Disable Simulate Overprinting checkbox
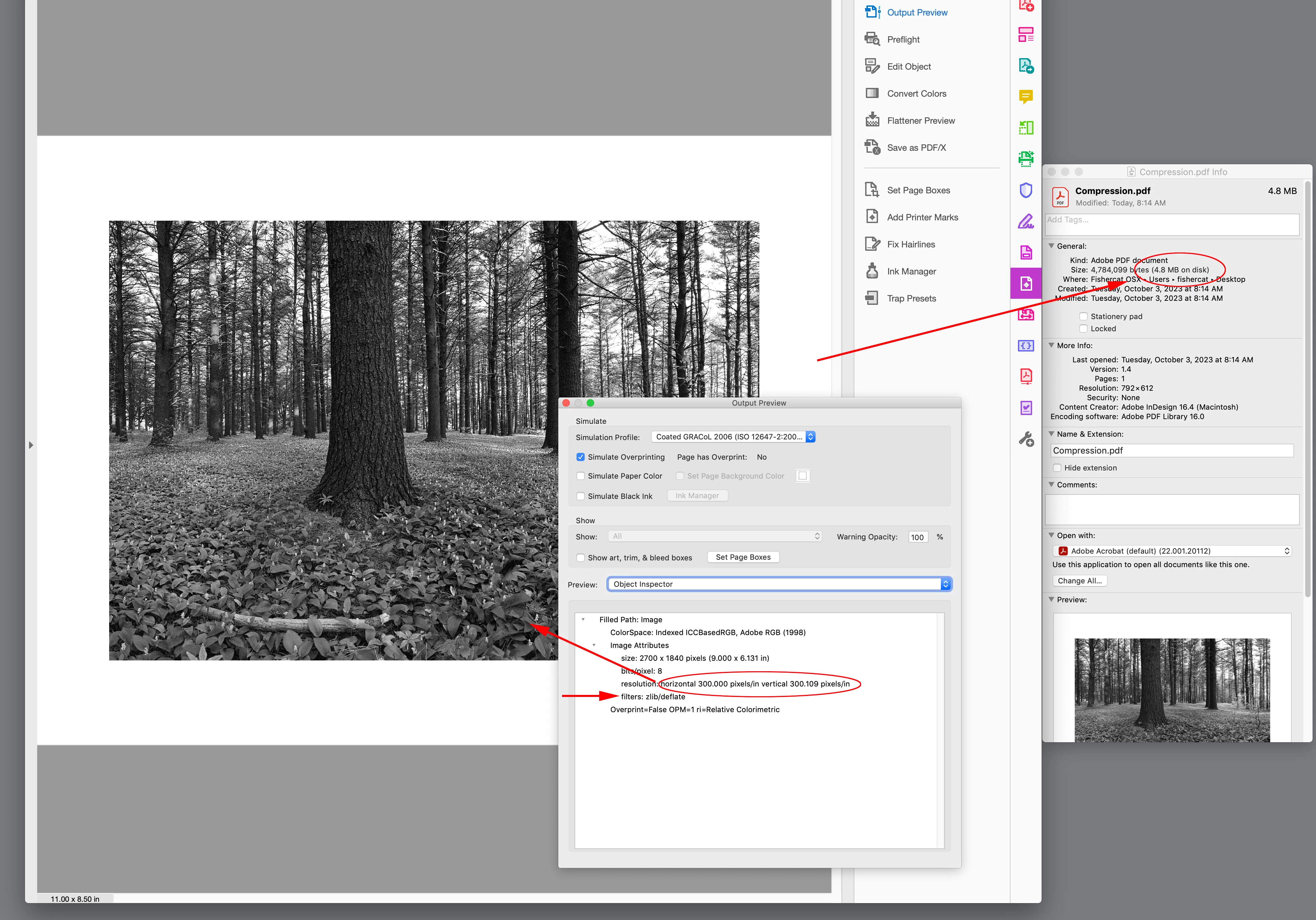 coord(581,457)
